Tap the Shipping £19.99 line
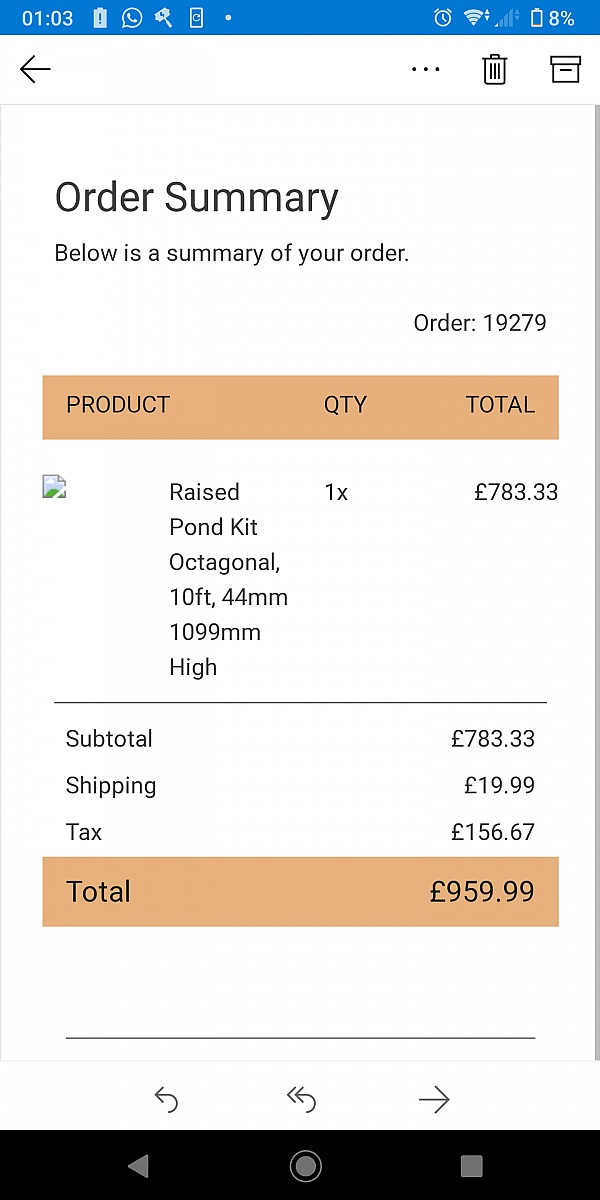The image size is (600, 1200). [300, 785]
